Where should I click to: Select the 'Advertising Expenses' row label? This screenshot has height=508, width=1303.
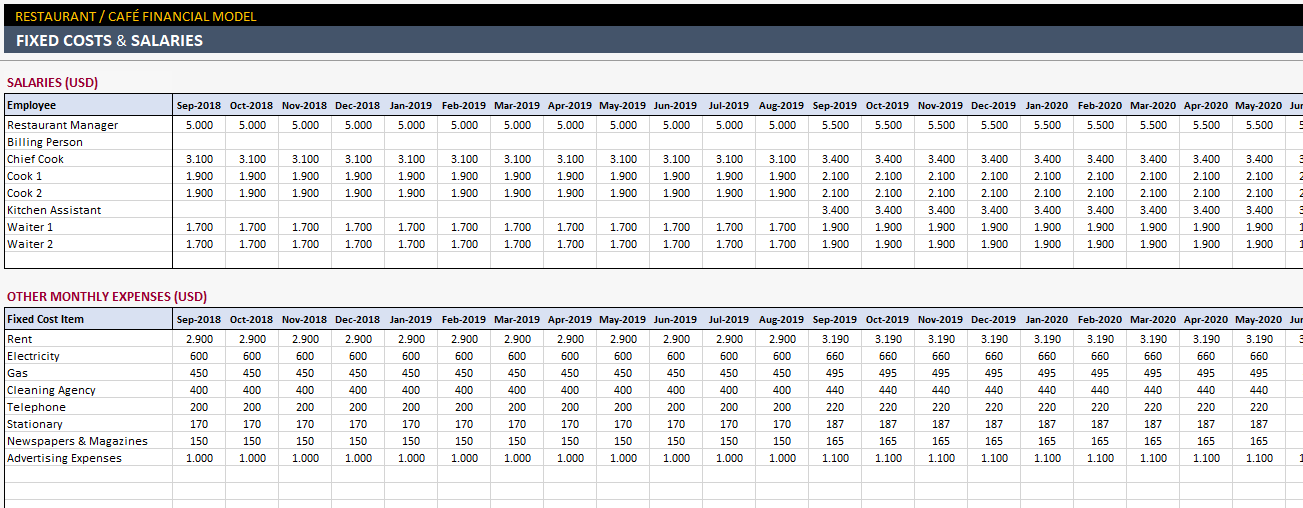point(64,458)
